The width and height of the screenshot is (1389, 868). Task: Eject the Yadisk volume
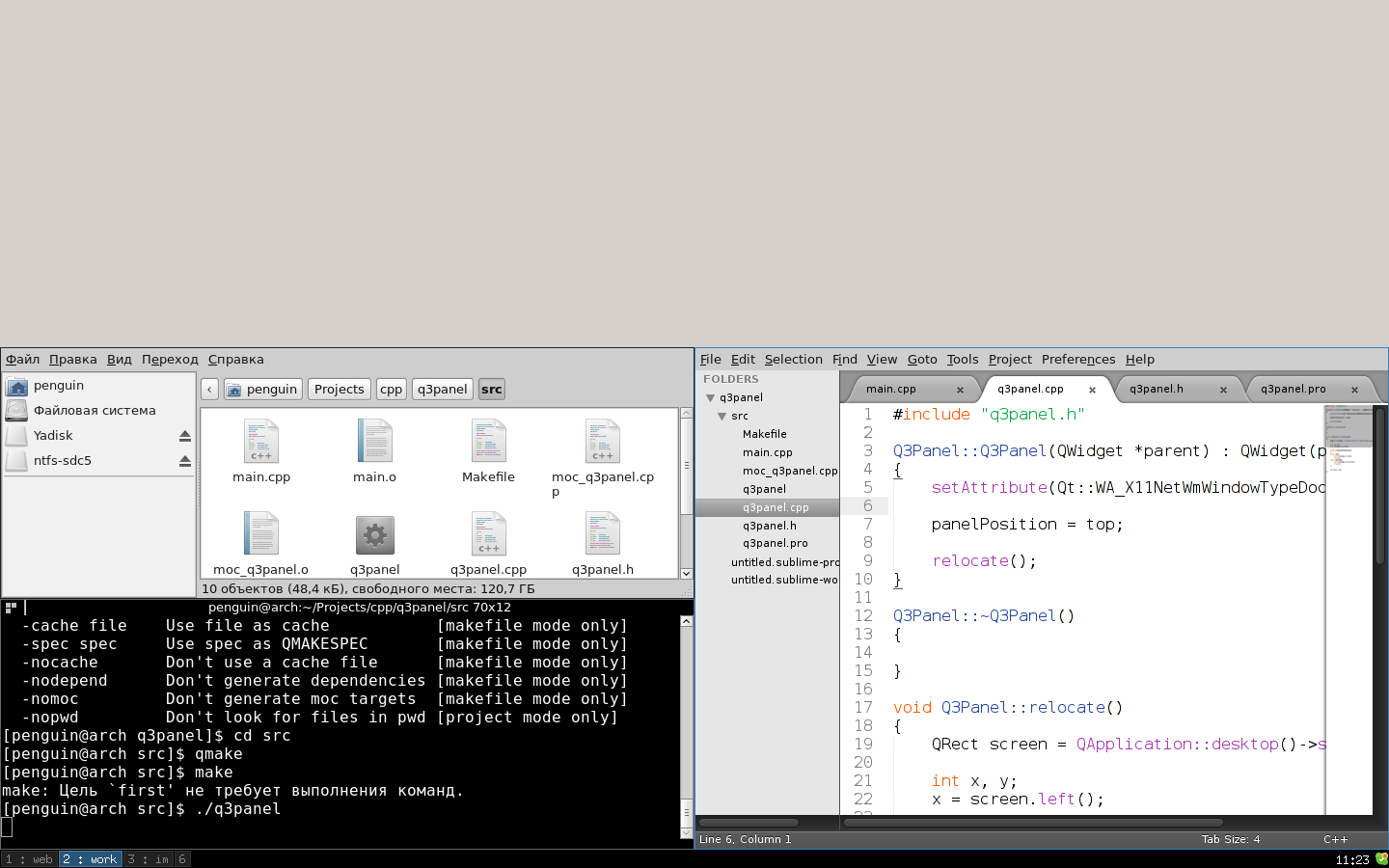[x=185, y=436]
